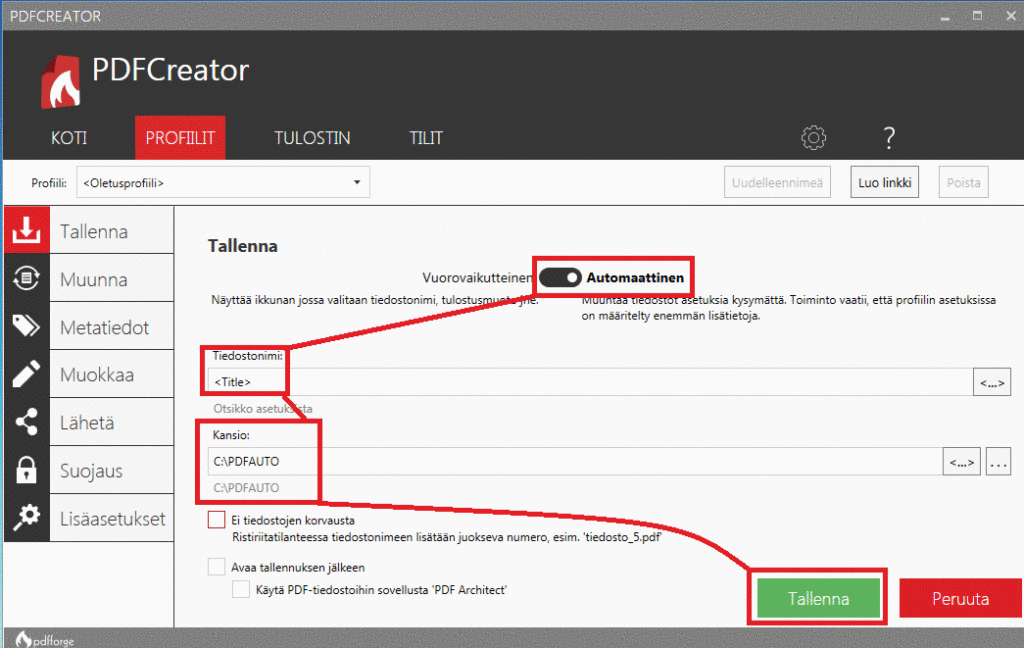The width and height of the screenshot is (1024, 648).
Task: Toggle the Vuorovaikutteinen/Automaattinen switch
Action: (560, 278)
